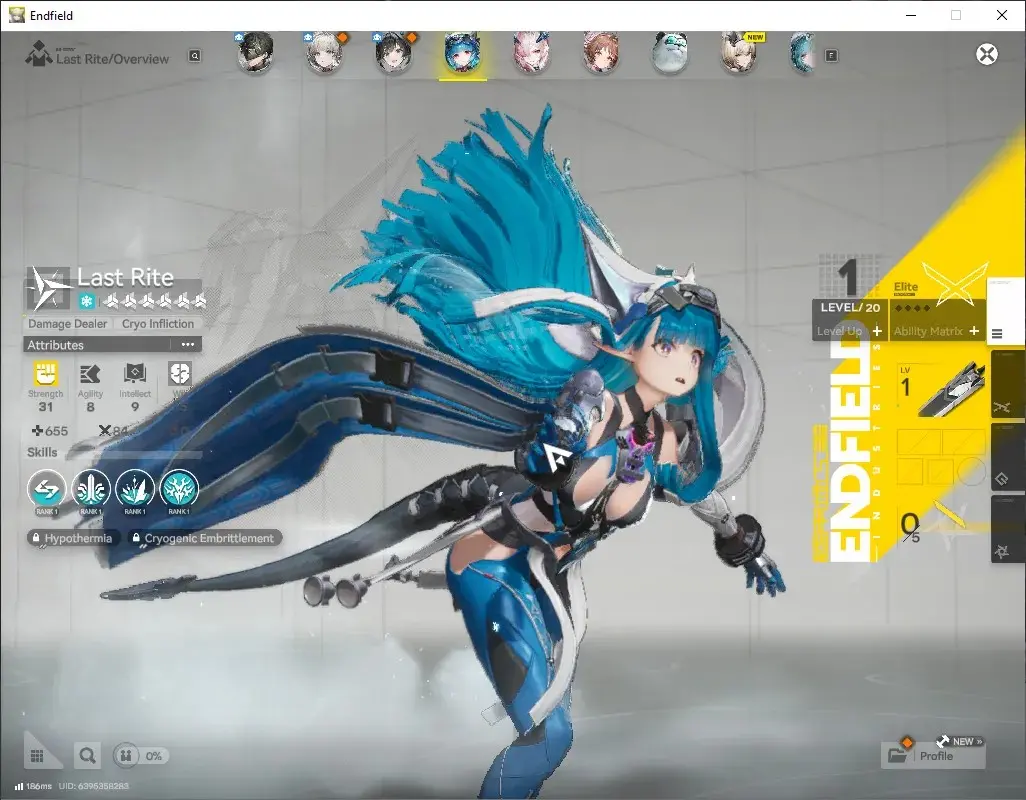Click the LEVEL/20 indicator

click(850, 307)
